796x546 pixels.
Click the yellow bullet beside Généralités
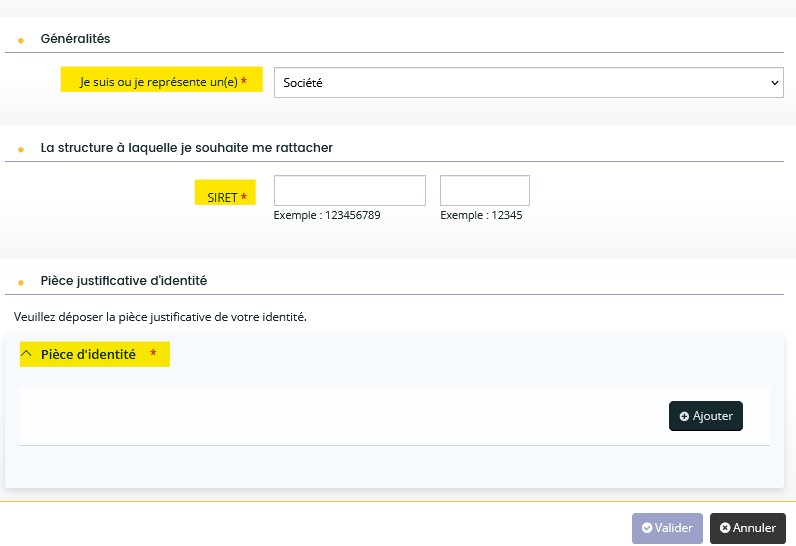pyautogui.click(x=21, y=41)
